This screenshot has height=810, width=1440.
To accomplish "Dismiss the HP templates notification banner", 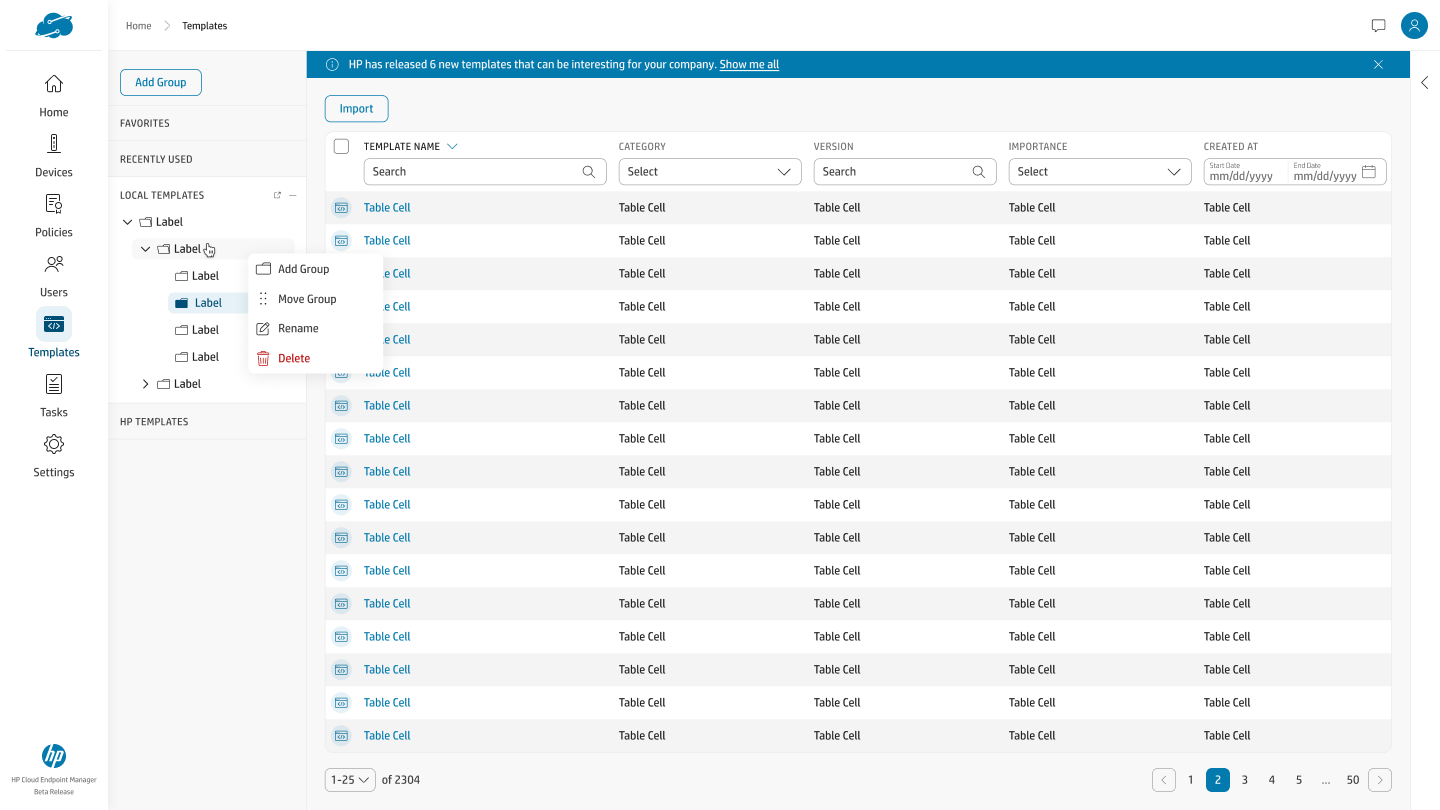I will [x=1378, y=65].
